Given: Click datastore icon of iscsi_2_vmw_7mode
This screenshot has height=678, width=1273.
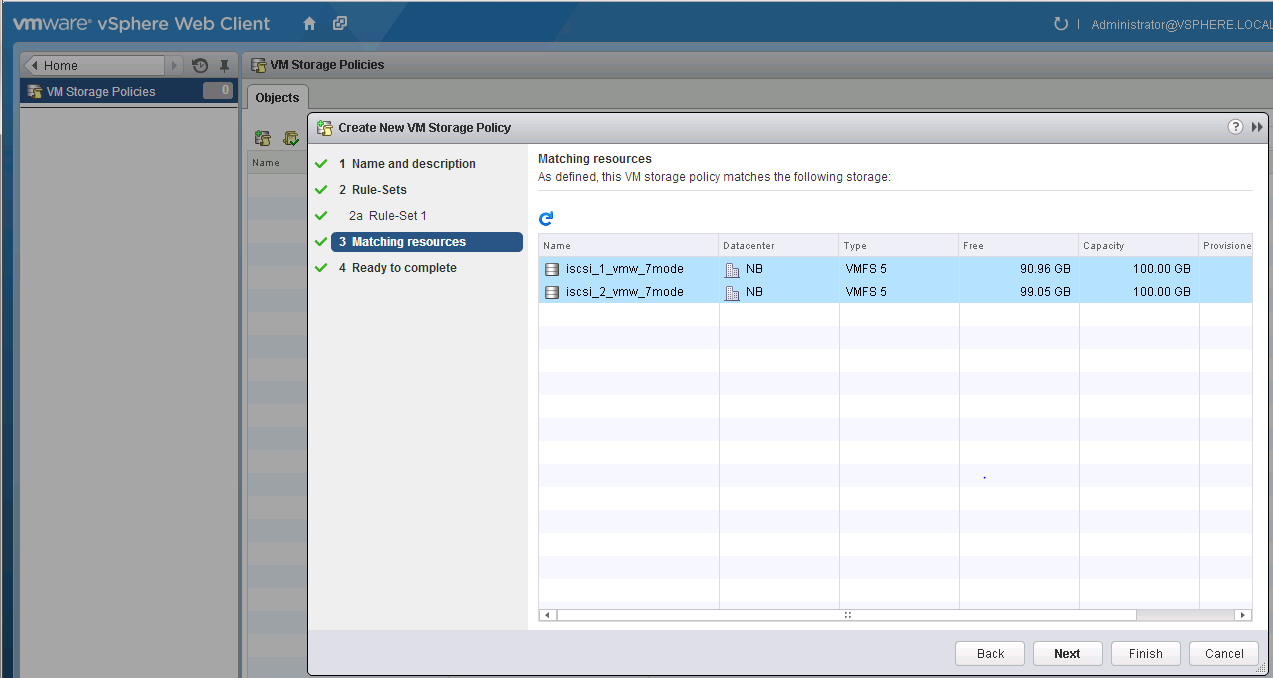Looking at the screenshot, I should [552, 292].
